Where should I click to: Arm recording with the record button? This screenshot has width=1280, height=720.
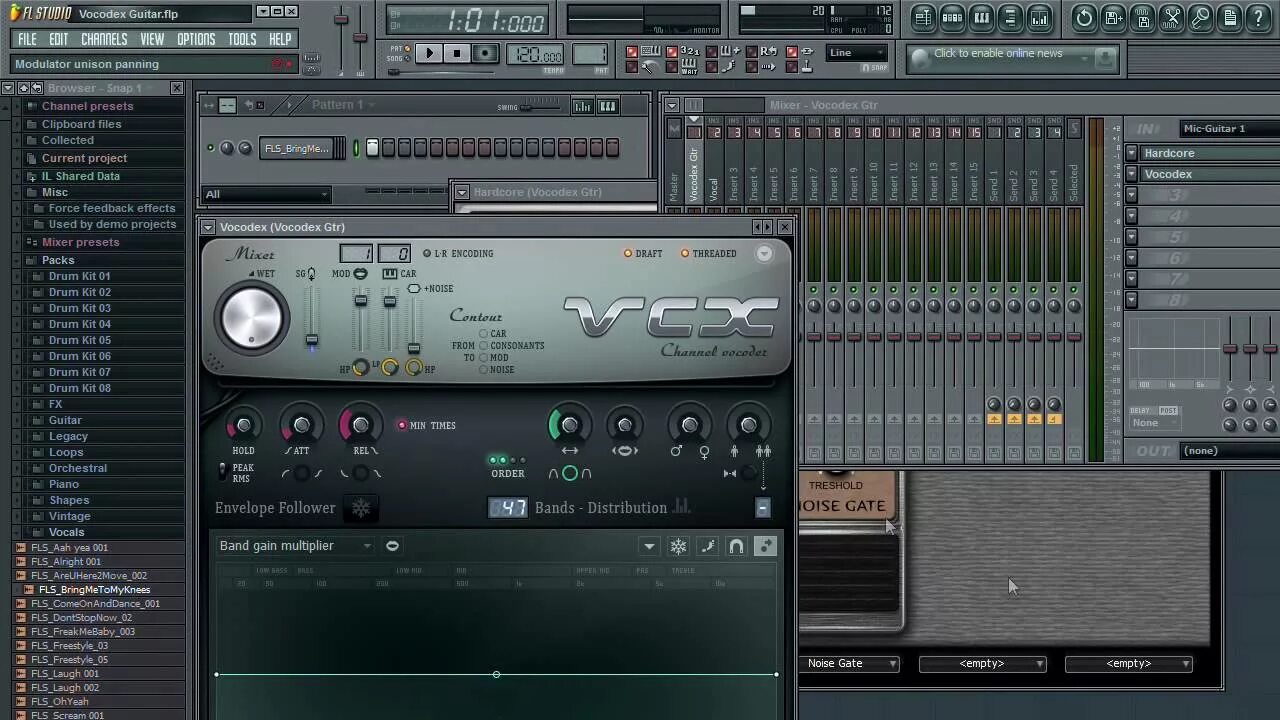[x=485, y=53]
